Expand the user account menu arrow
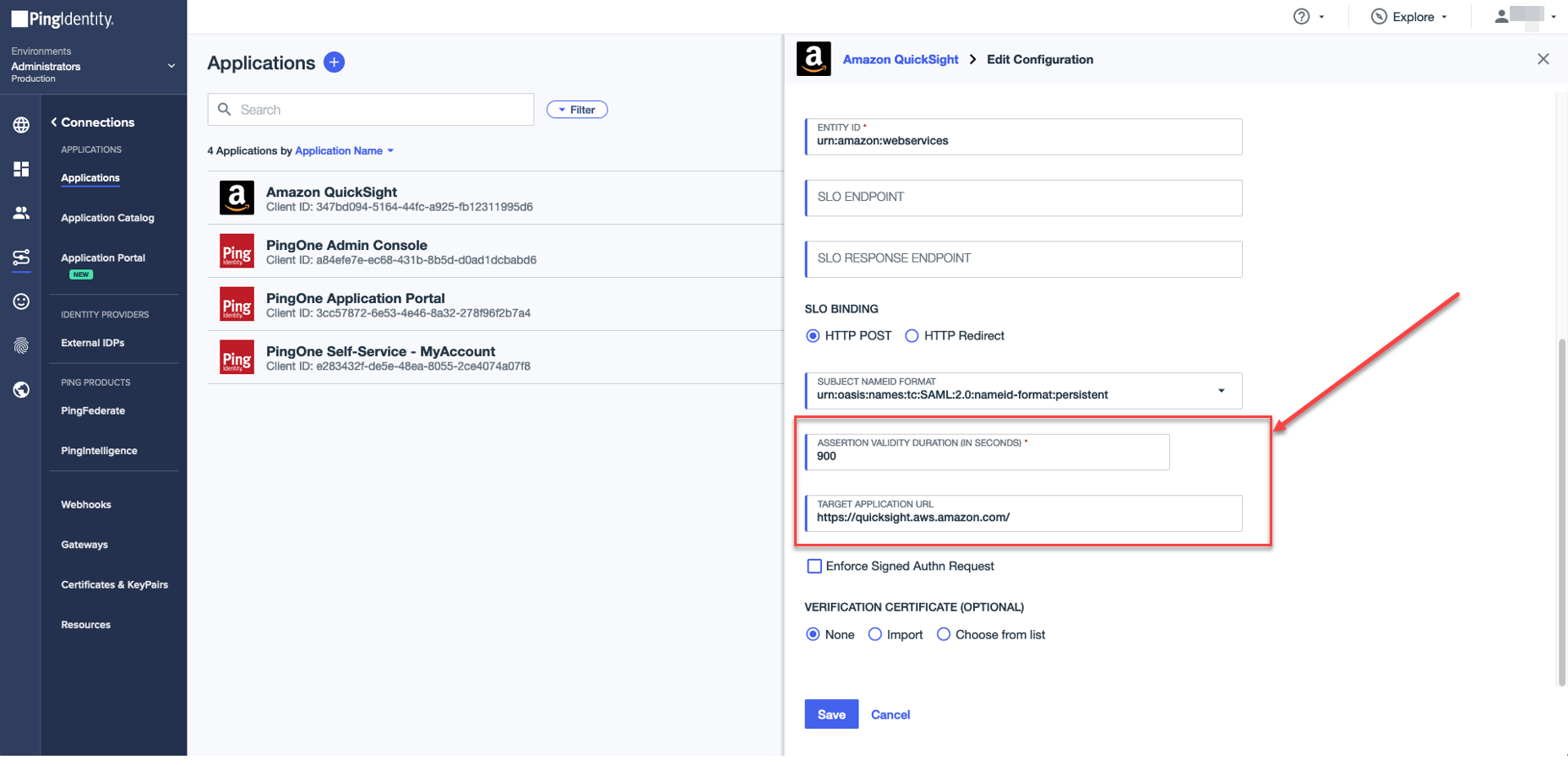The width and height of the screenshot is (1568, 765). click(1554, 17)
